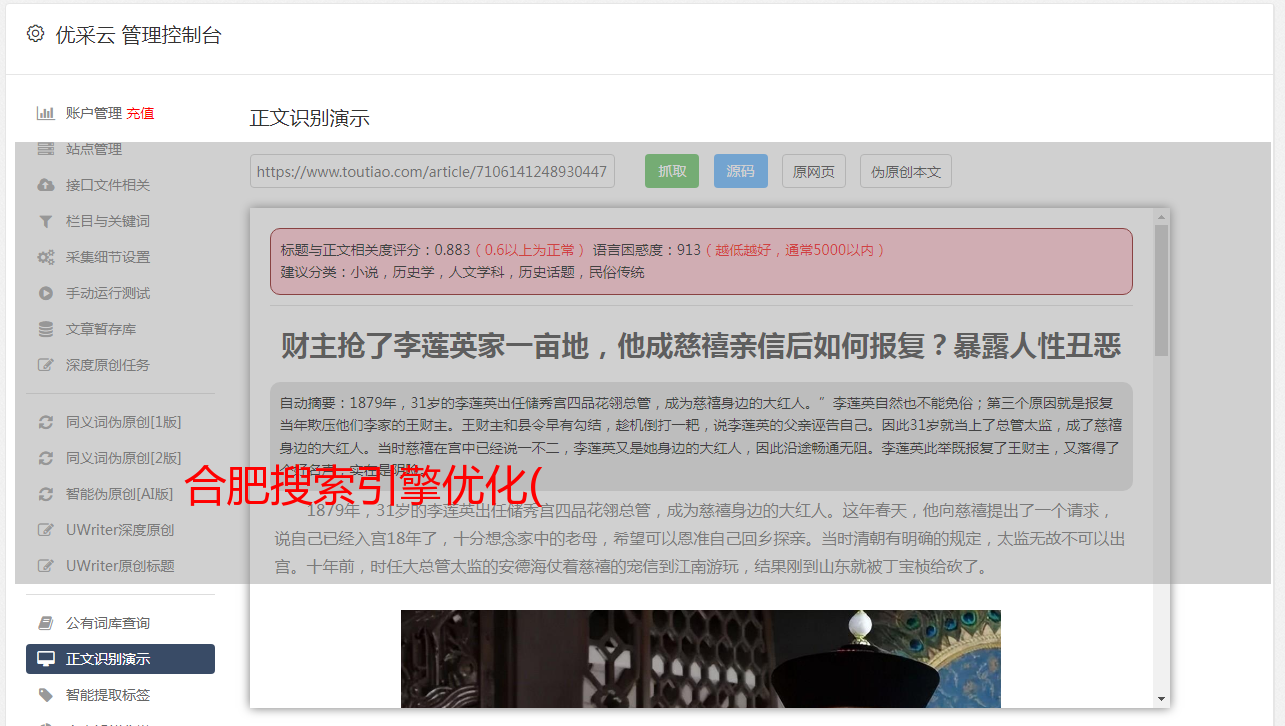Click the first body paragraph starting 1879年
Image resolution: width=1285 pixels, height=726 pixels.
[701, 539]
